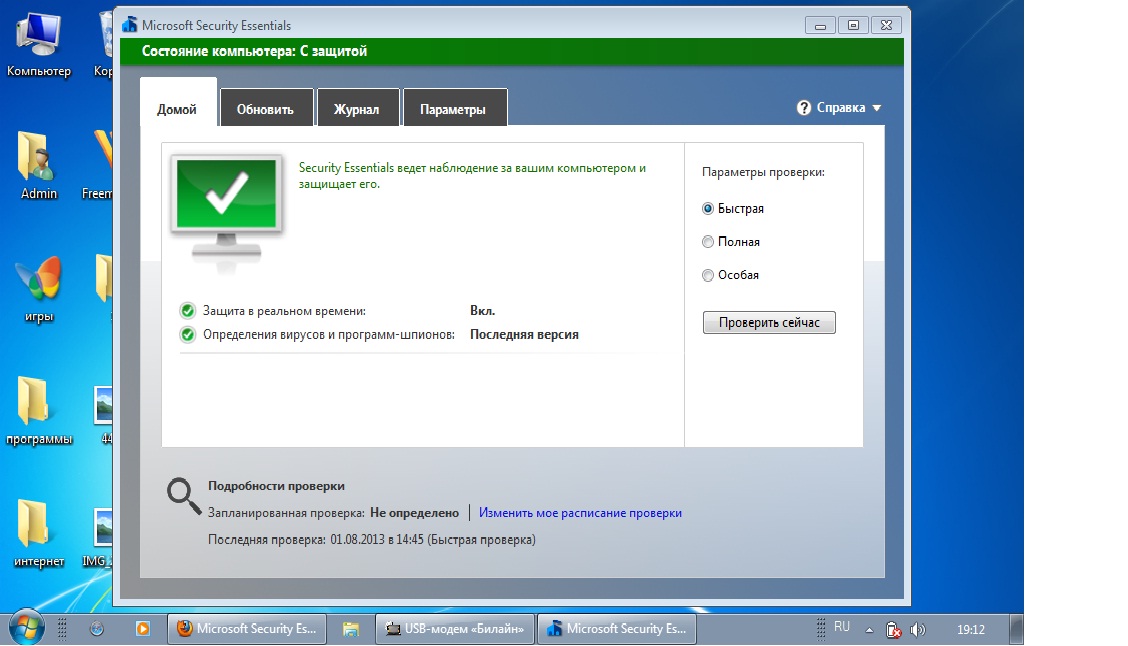Click the Проверить сейчас button
Screen dimensions: 1128x646
point(769,322)
